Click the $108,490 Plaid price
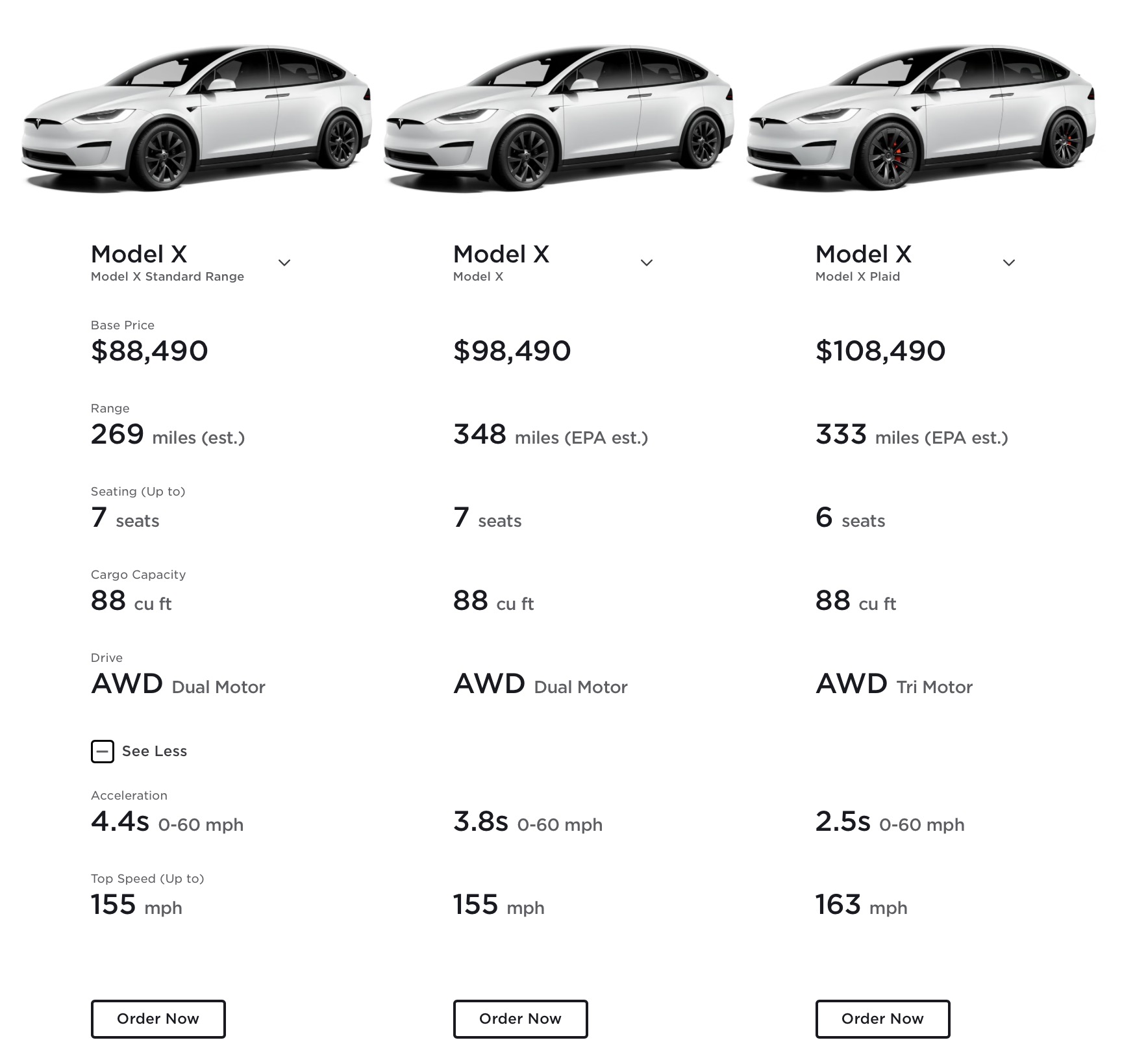 click(x=880, y=351)
